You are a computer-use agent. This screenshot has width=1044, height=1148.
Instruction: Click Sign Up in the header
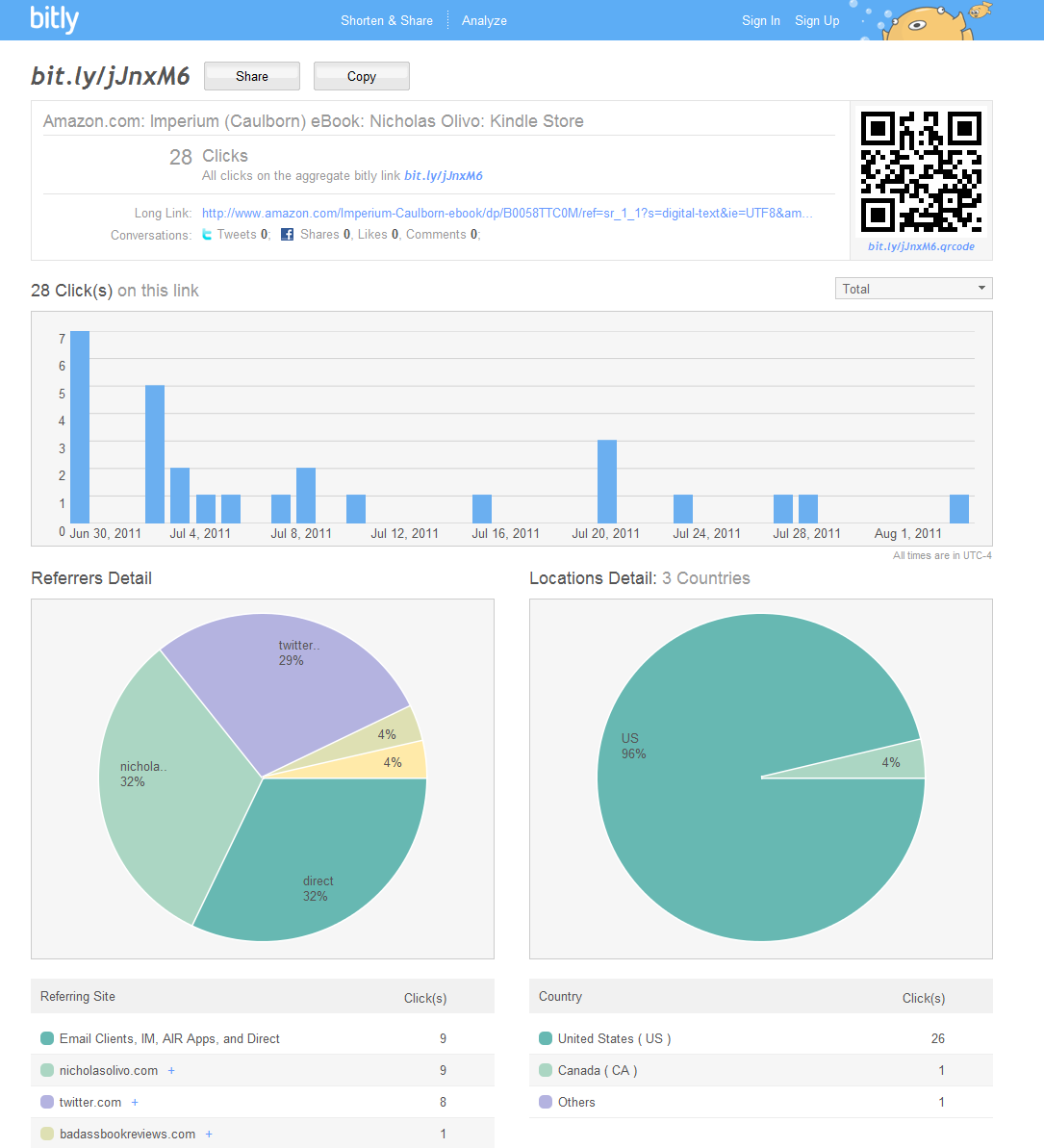tap(817, 20)
